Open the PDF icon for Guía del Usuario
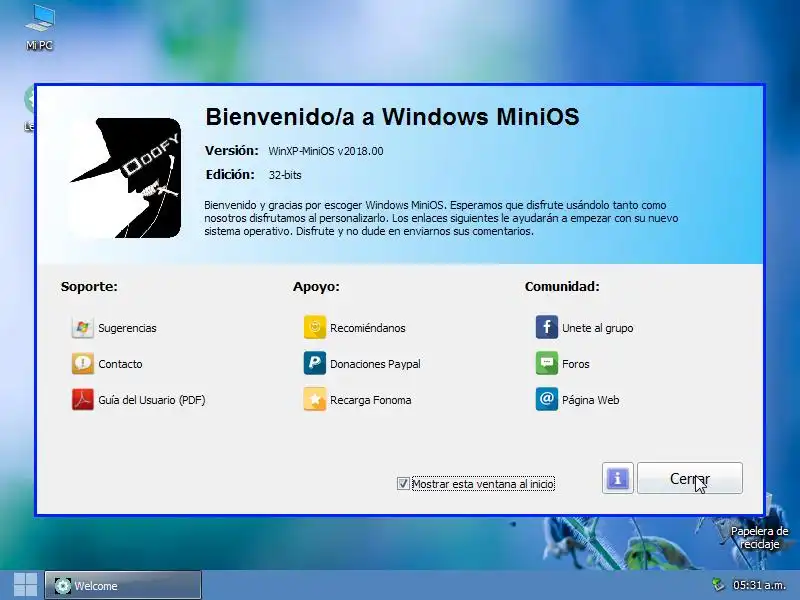Screen dimensions: 800x600 pos(83,400)
